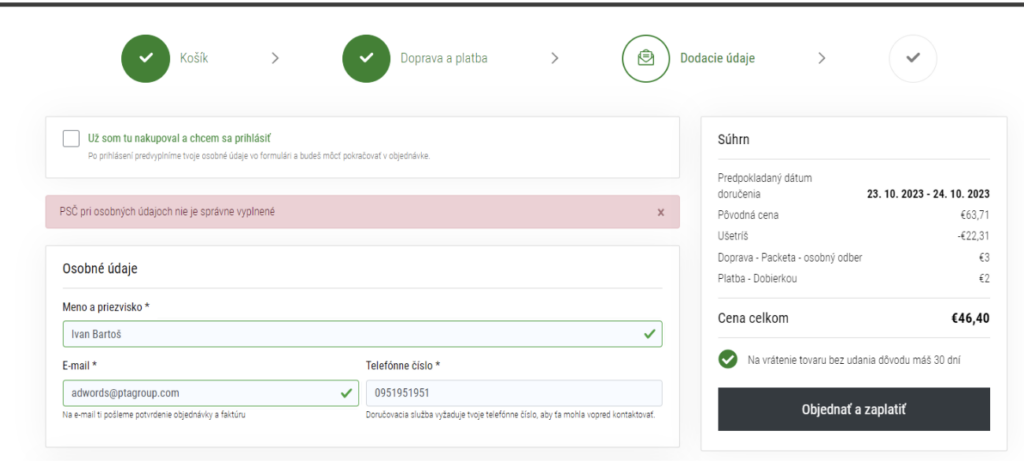
Task: Click 'Doprava - Packeta - osobný odber' row
Action: pos(854,257)
